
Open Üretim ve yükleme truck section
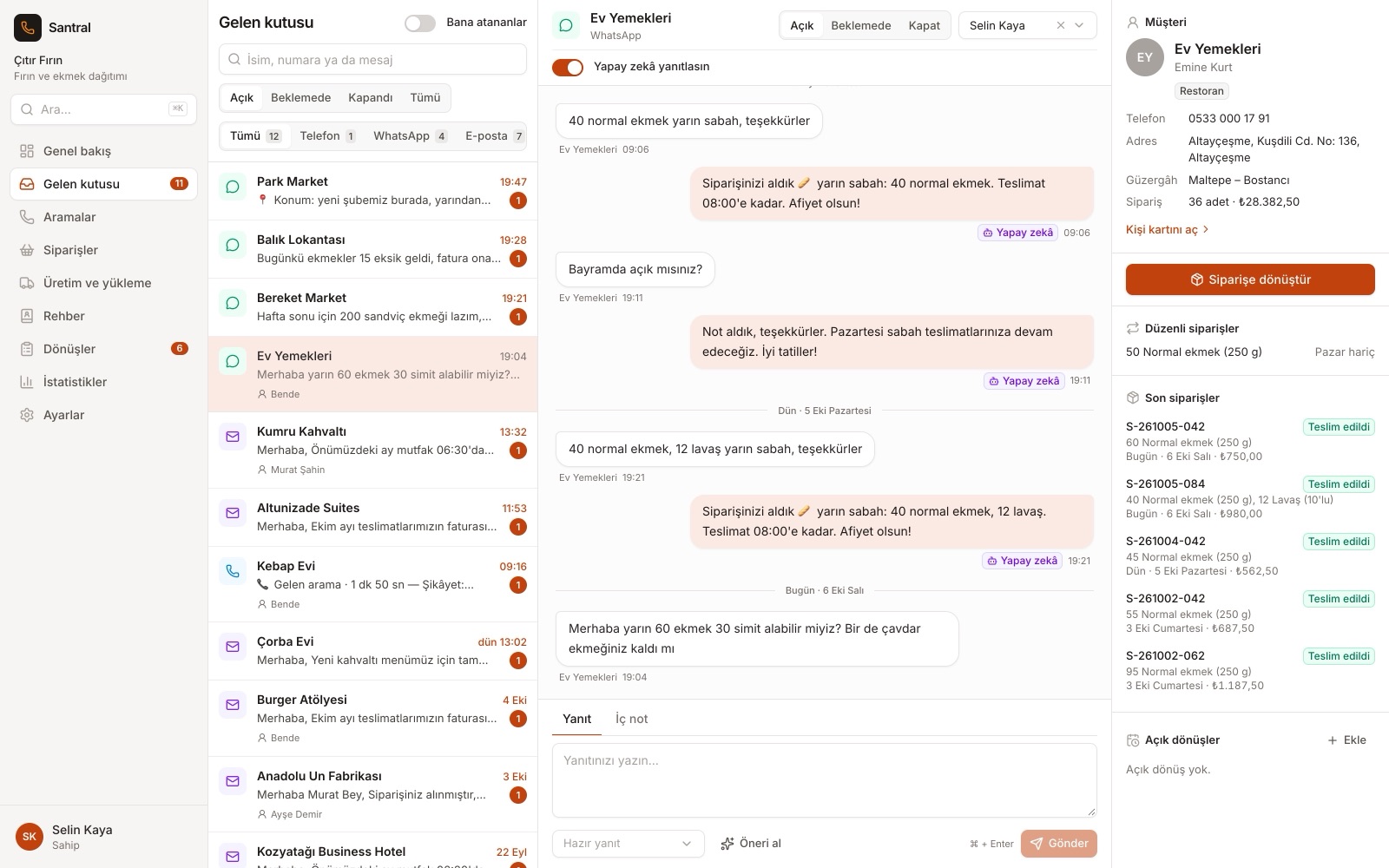(103, 283)
